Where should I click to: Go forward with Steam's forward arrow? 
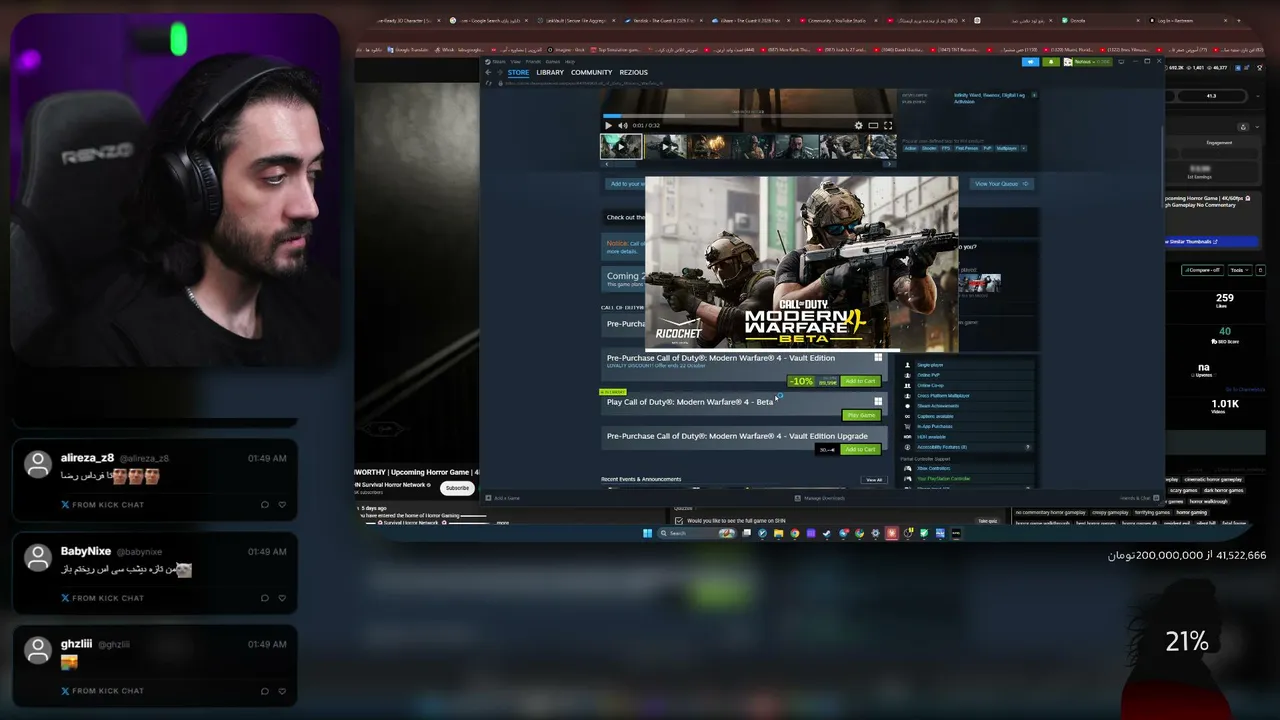pyautogui.click(x=499, y=72)
